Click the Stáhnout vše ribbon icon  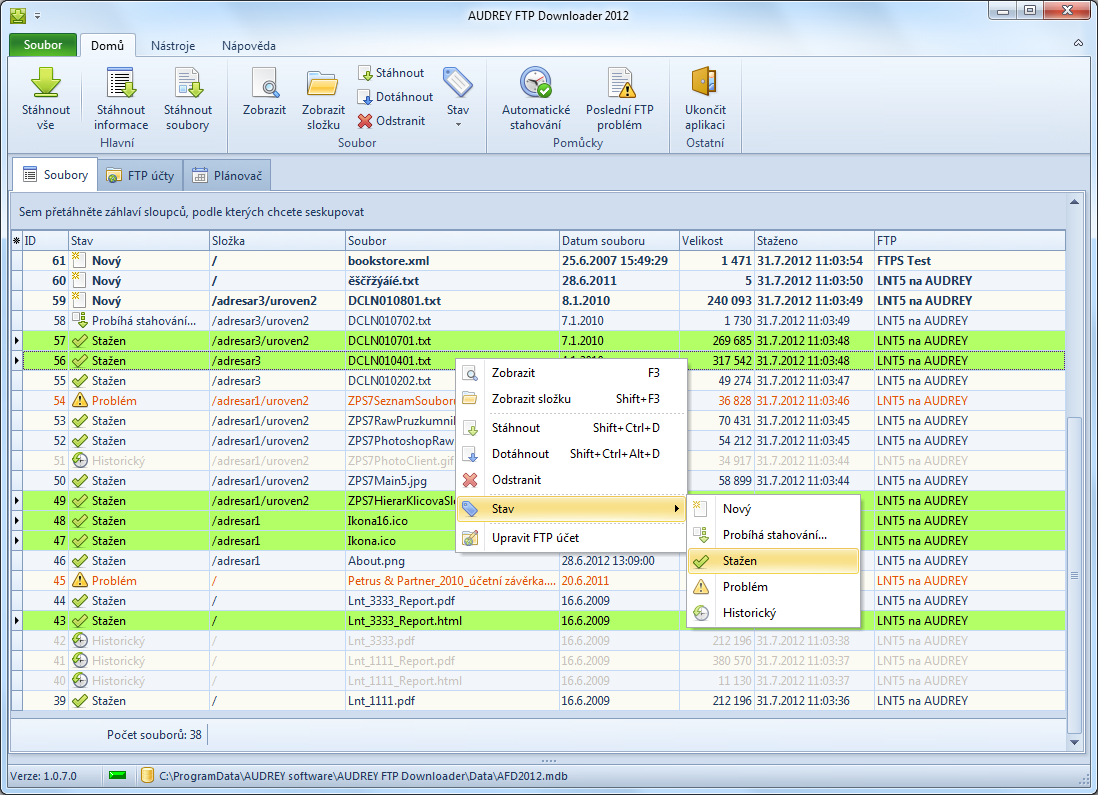[46, 83]
